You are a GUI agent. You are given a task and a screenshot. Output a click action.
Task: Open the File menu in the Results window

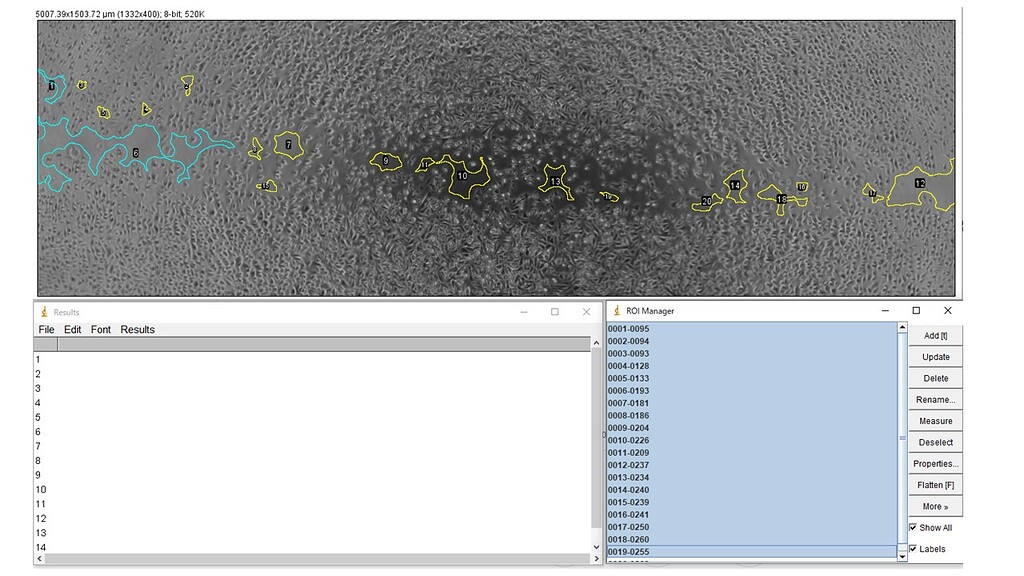pos(46,329)
